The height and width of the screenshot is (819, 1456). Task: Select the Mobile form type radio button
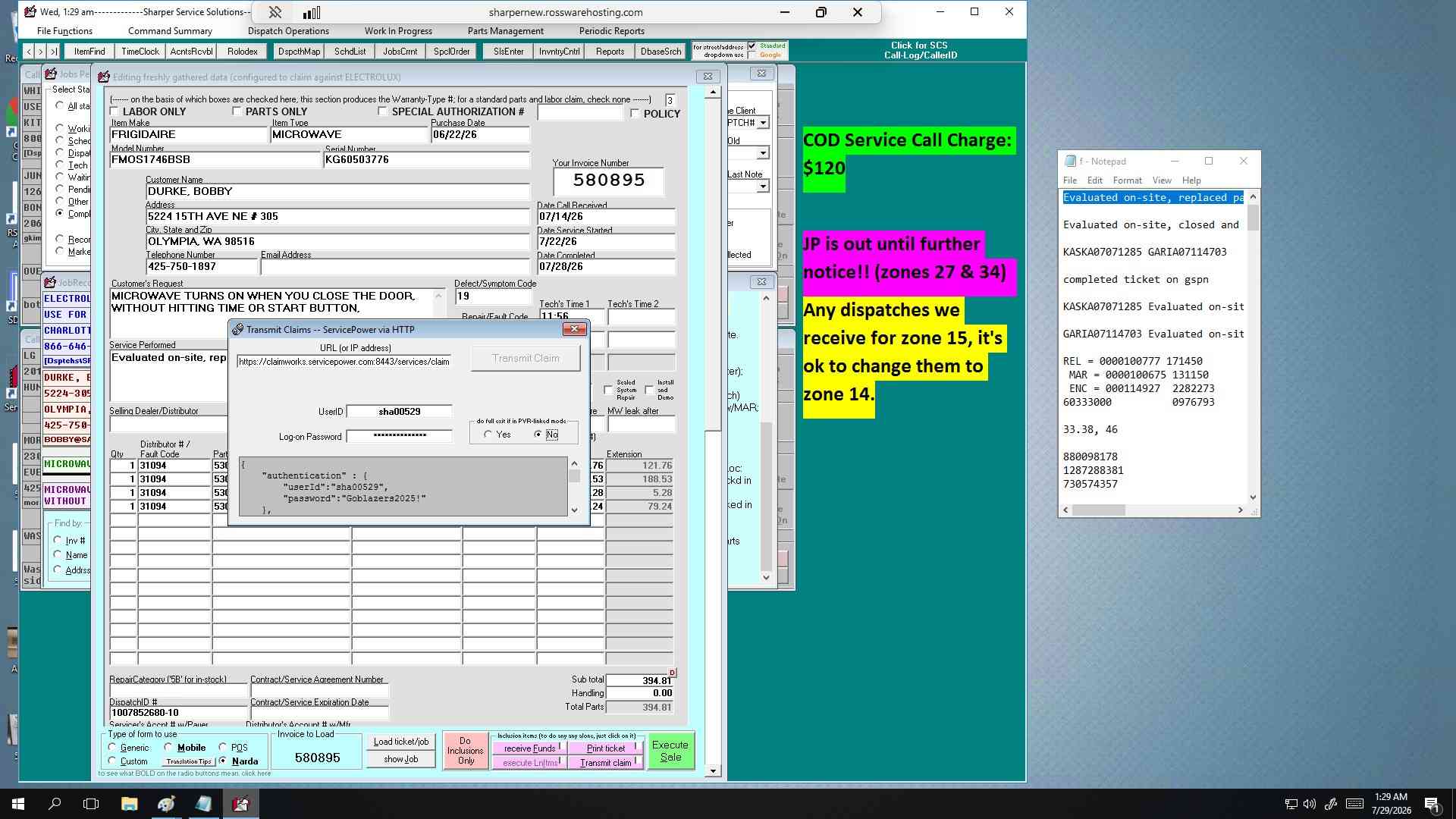click(x=168, y=747)
